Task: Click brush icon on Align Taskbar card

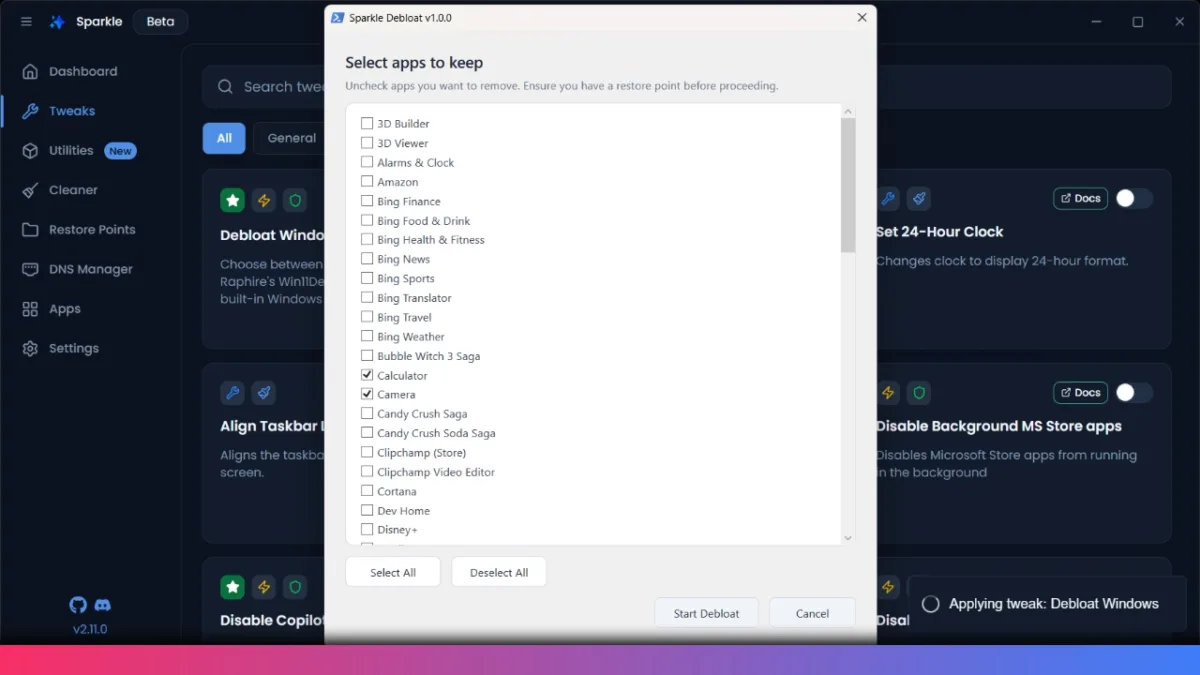Action: tap(264, 393)
